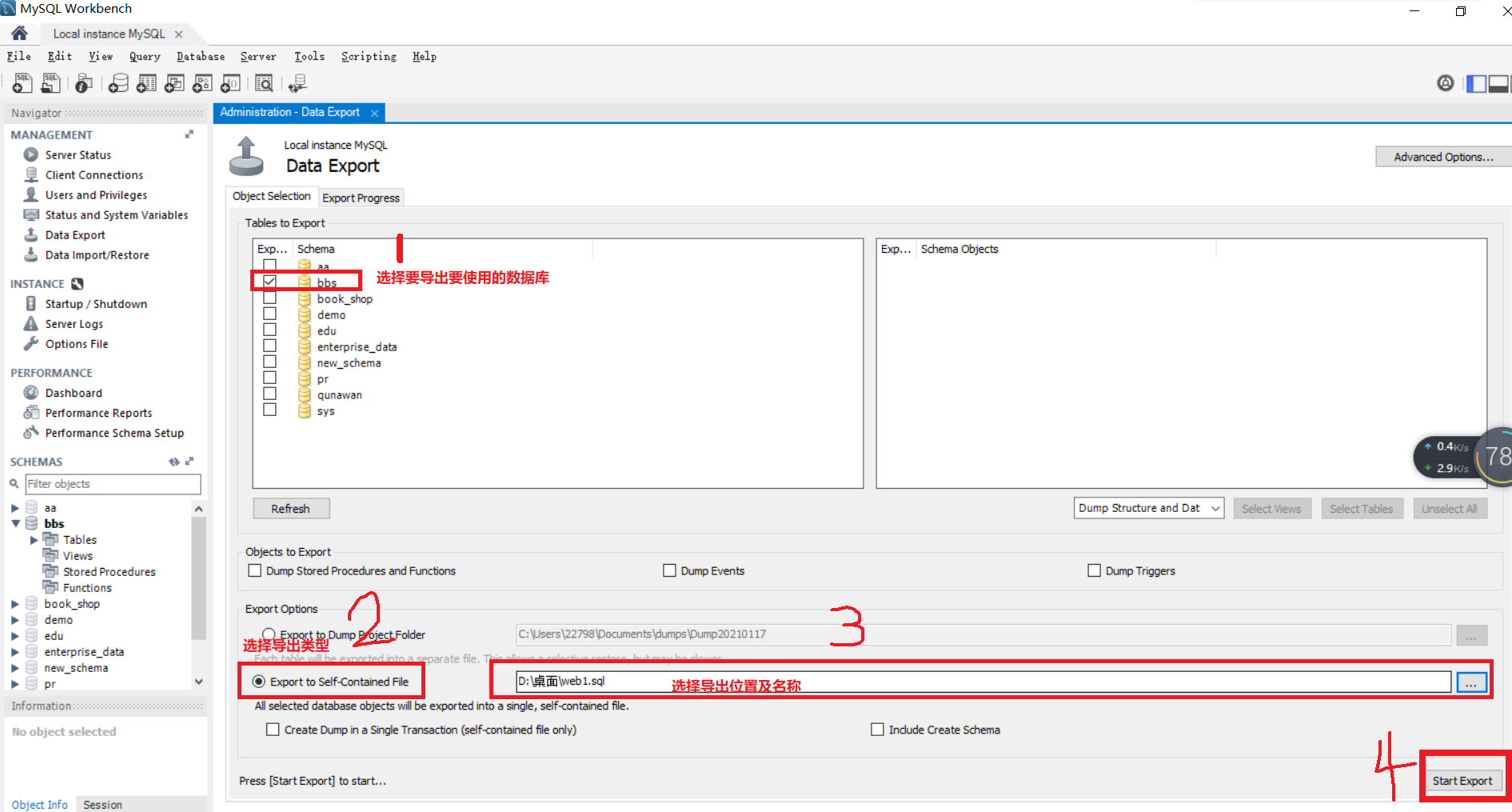Viewport: 1512px width, 812px height.
Task: Toggle the left sidebar panel icon
Action: pos(1476,83)
